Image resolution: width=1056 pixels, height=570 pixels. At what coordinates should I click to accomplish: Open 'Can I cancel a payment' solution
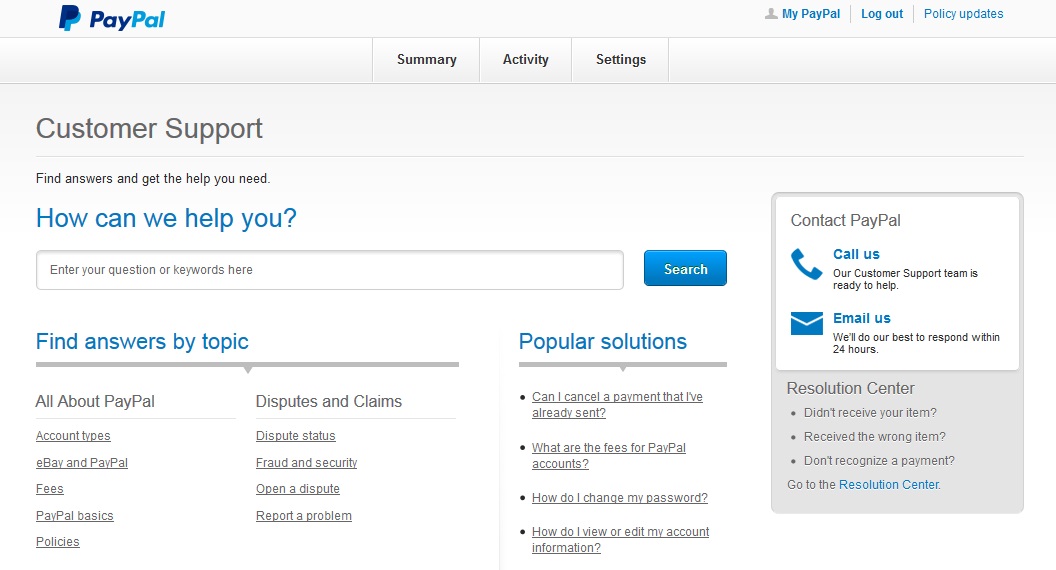click(617, 405)
